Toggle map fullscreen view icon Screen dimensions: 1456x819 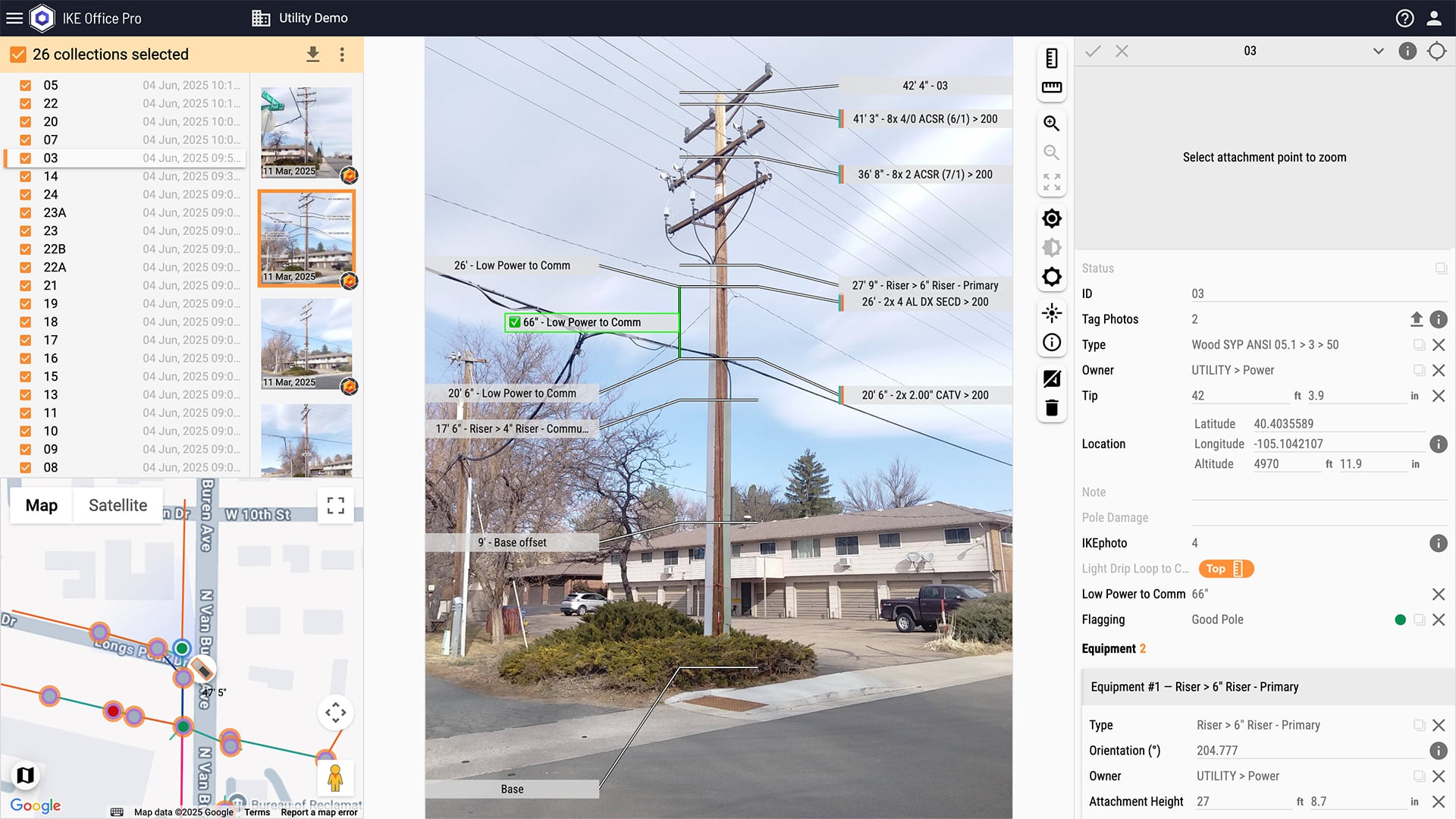(x=335, y=506)
